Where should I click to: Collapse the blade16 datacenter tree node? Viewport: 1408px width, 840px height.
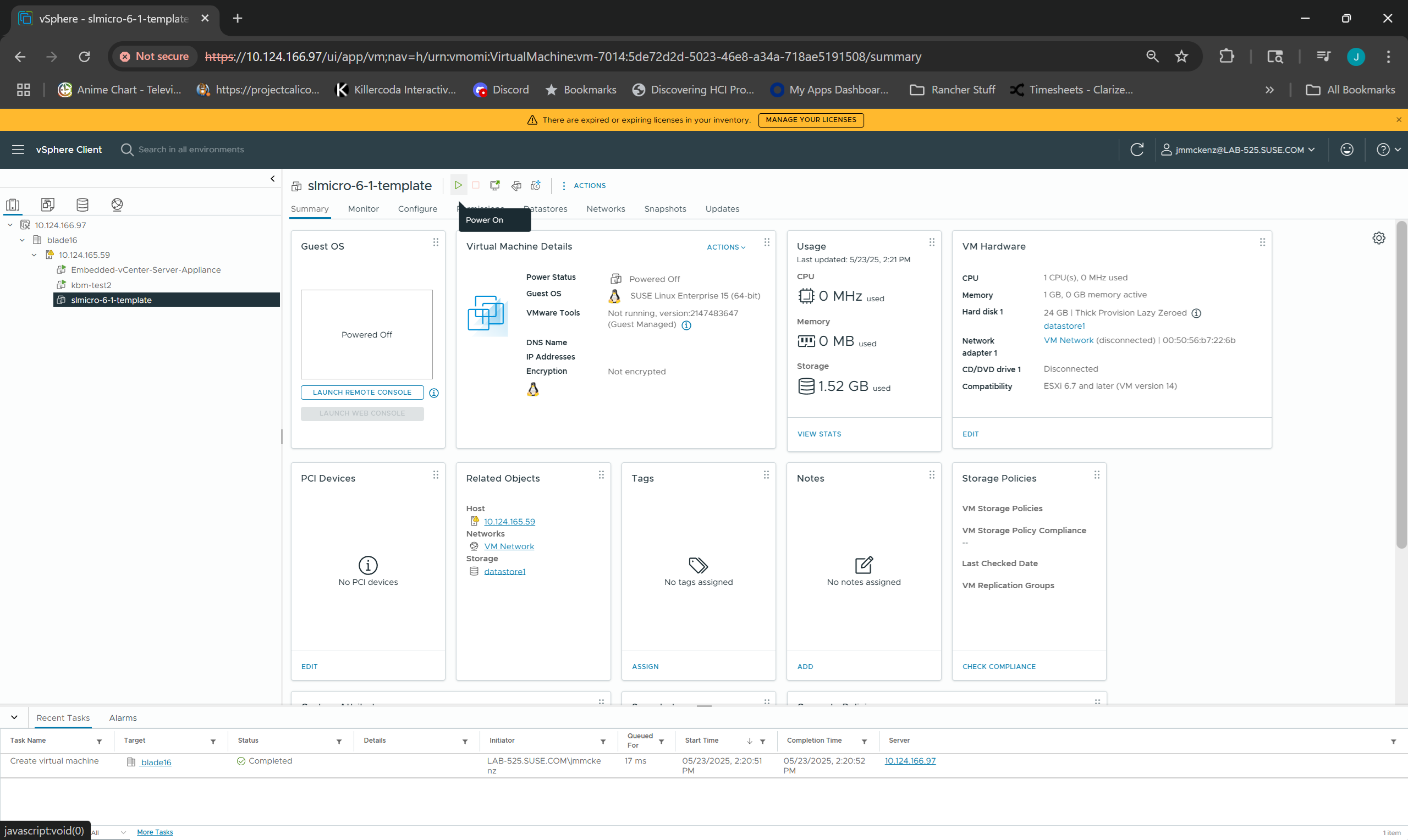[22, 240]
